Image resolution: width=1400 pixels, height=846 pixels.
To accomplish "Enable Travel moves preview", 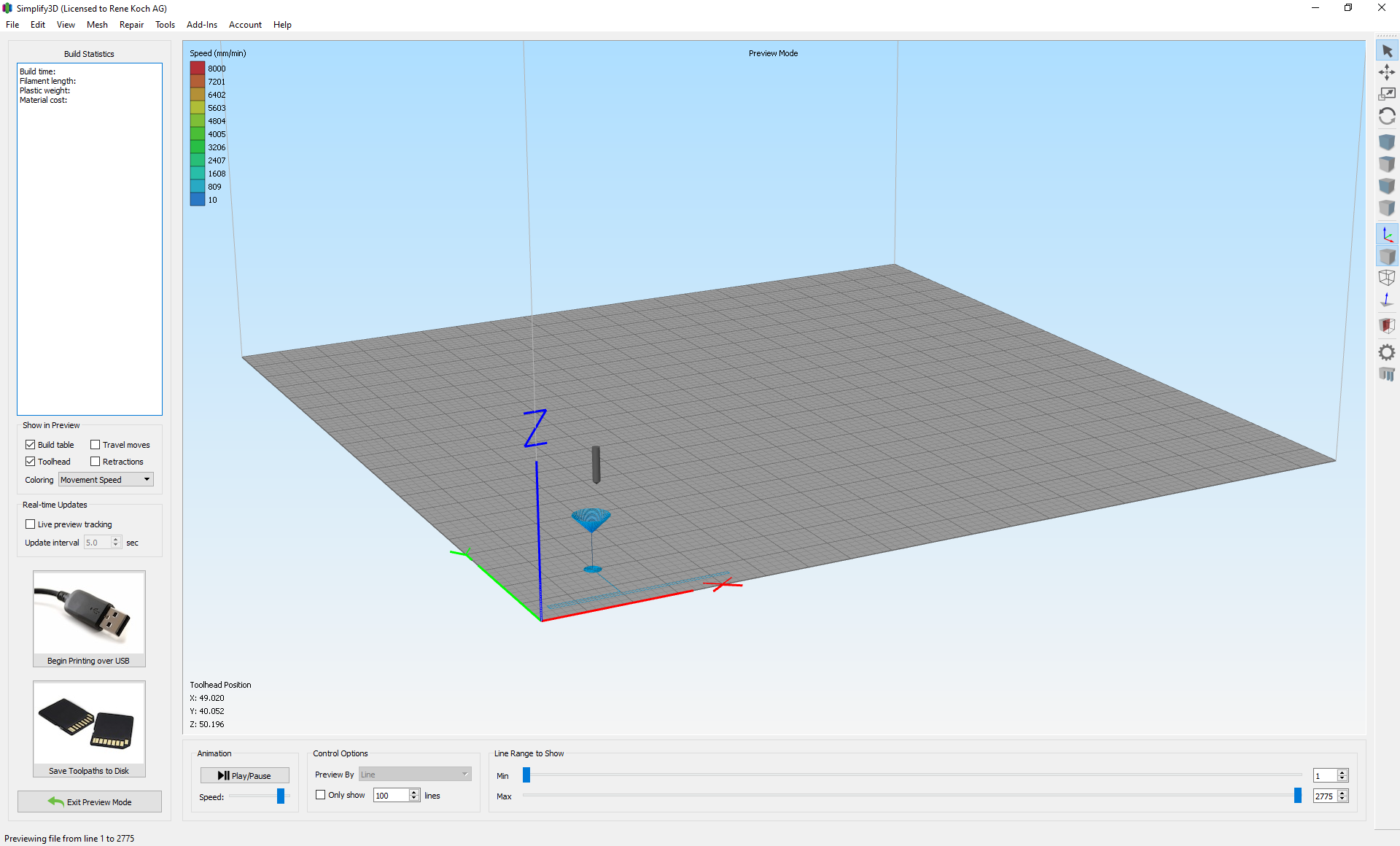I will coord(96,444).
